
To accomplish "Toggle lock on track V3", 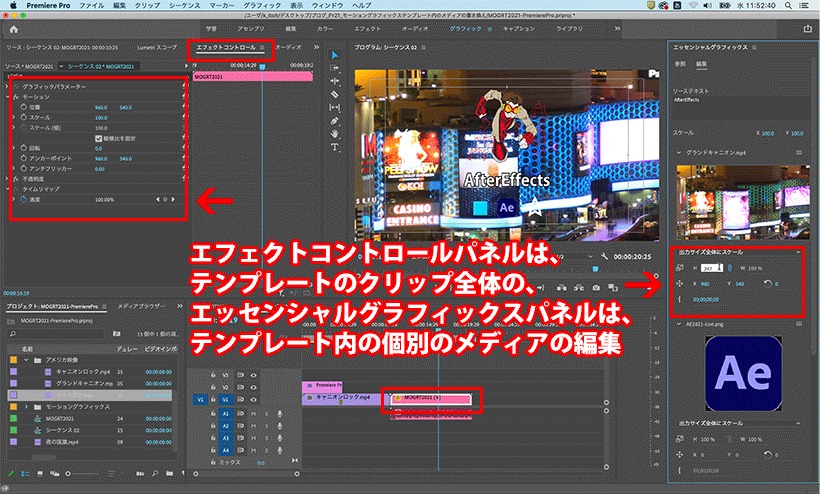I will pos(213,375).
